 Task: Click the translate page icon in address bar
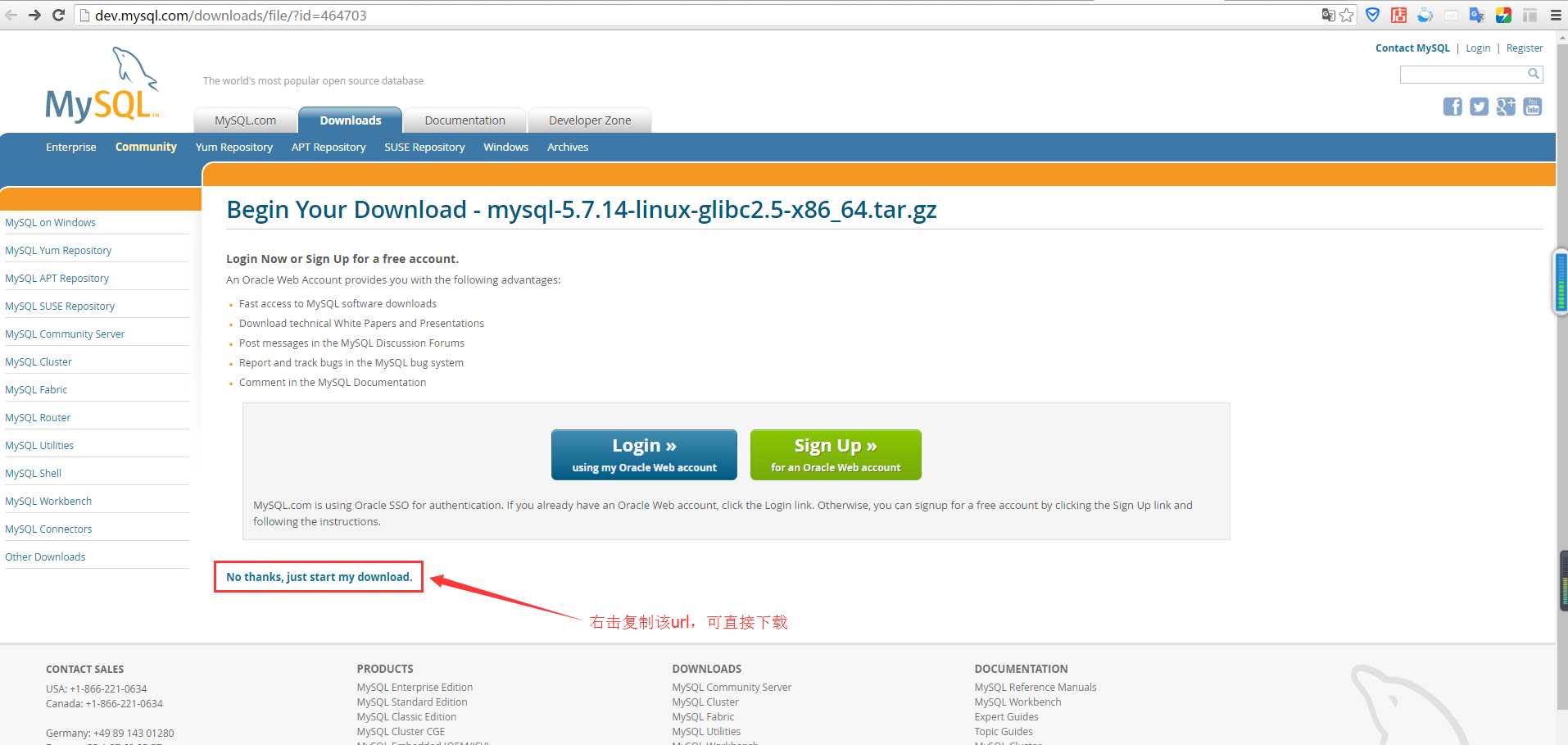point(1328,15)
